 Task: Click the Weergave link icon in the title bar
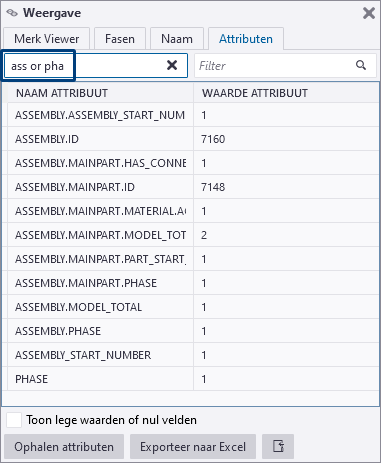[x=12, y=13]
